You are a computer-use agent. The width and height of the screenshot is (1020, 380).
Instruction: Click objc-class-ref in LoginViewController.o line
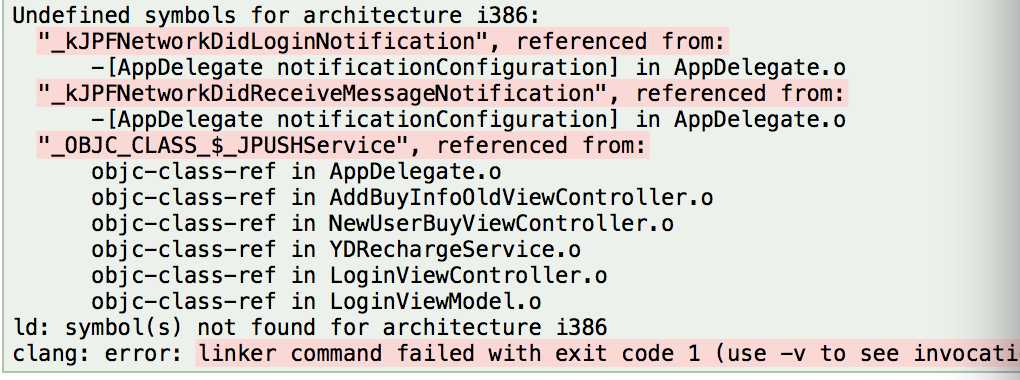349,276
